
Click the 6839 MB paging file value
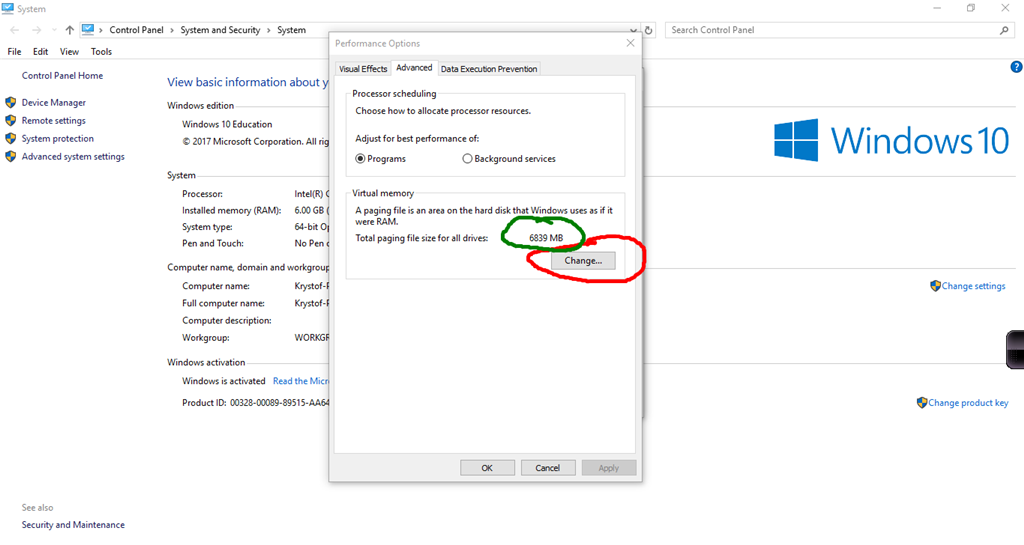coord(546,238)
